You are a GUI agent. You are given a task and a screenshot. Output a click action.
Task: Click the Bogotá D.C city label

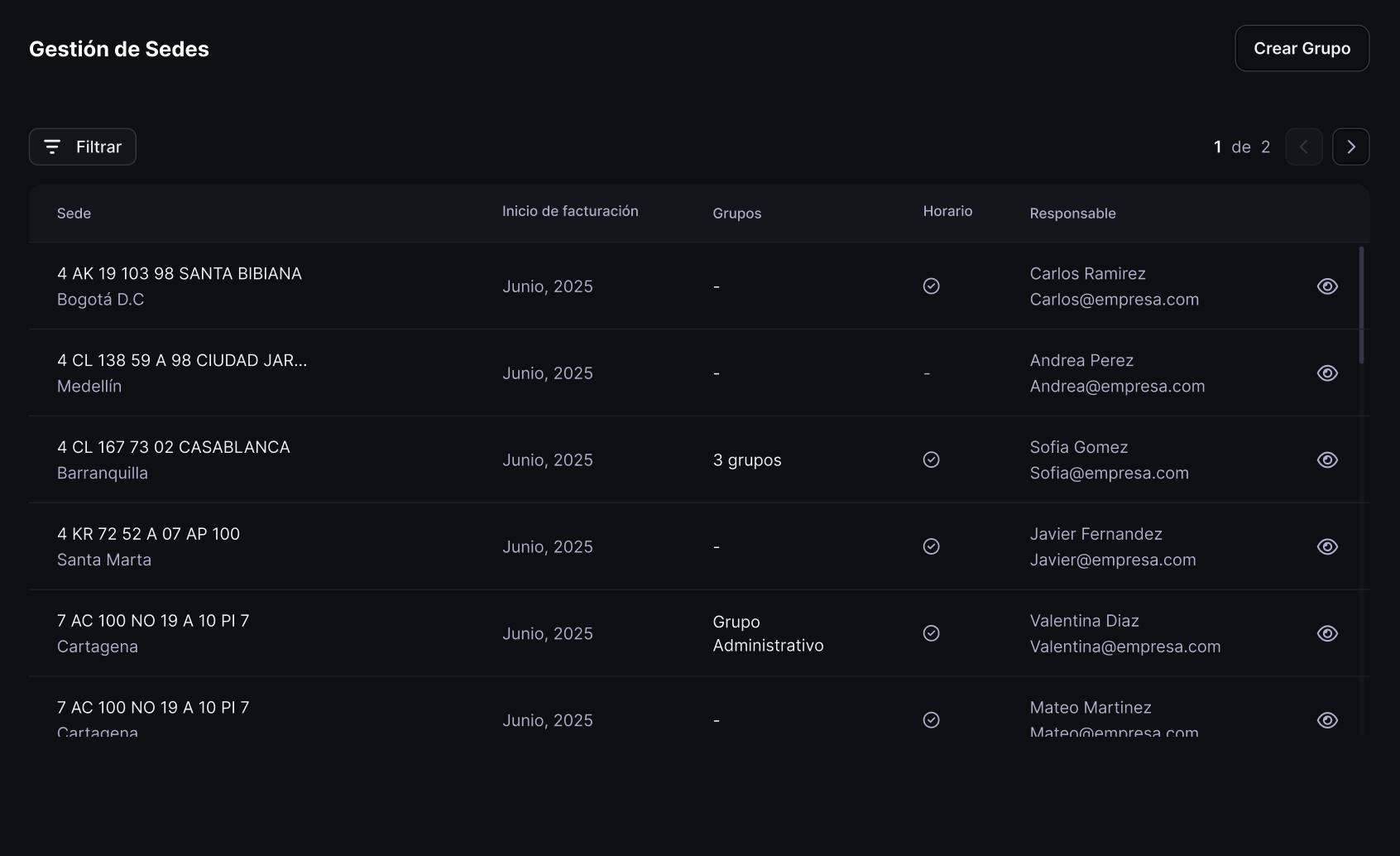(100, 300)
